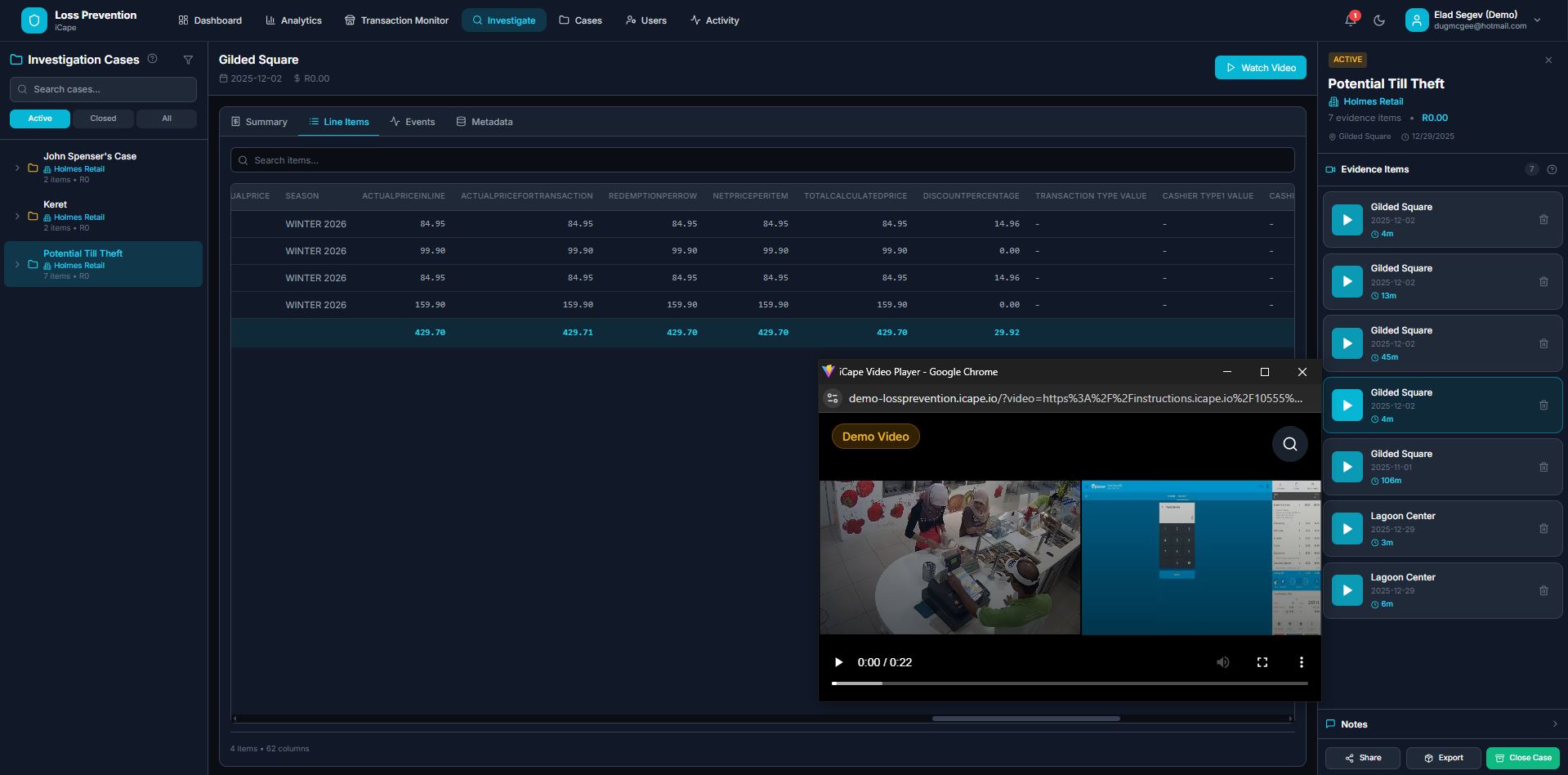This screenshot has width=1568, height=775.
Task: Click the Investigation Cases help icon
Action: 152,59
